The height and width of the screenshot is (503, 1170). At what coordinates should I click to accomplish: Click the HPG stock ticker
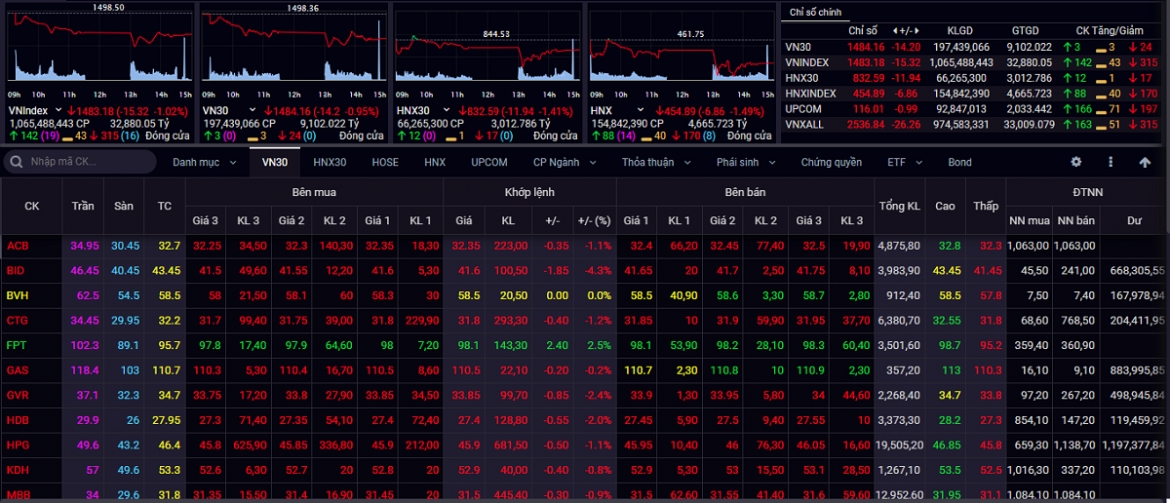(17, 445)
